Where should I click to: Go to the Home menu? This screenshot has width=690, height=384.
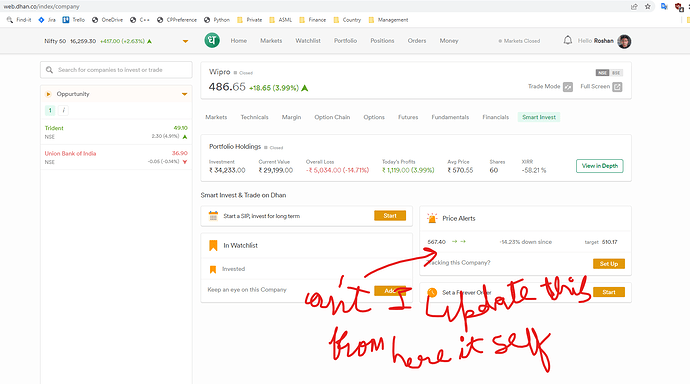(239, 41)
